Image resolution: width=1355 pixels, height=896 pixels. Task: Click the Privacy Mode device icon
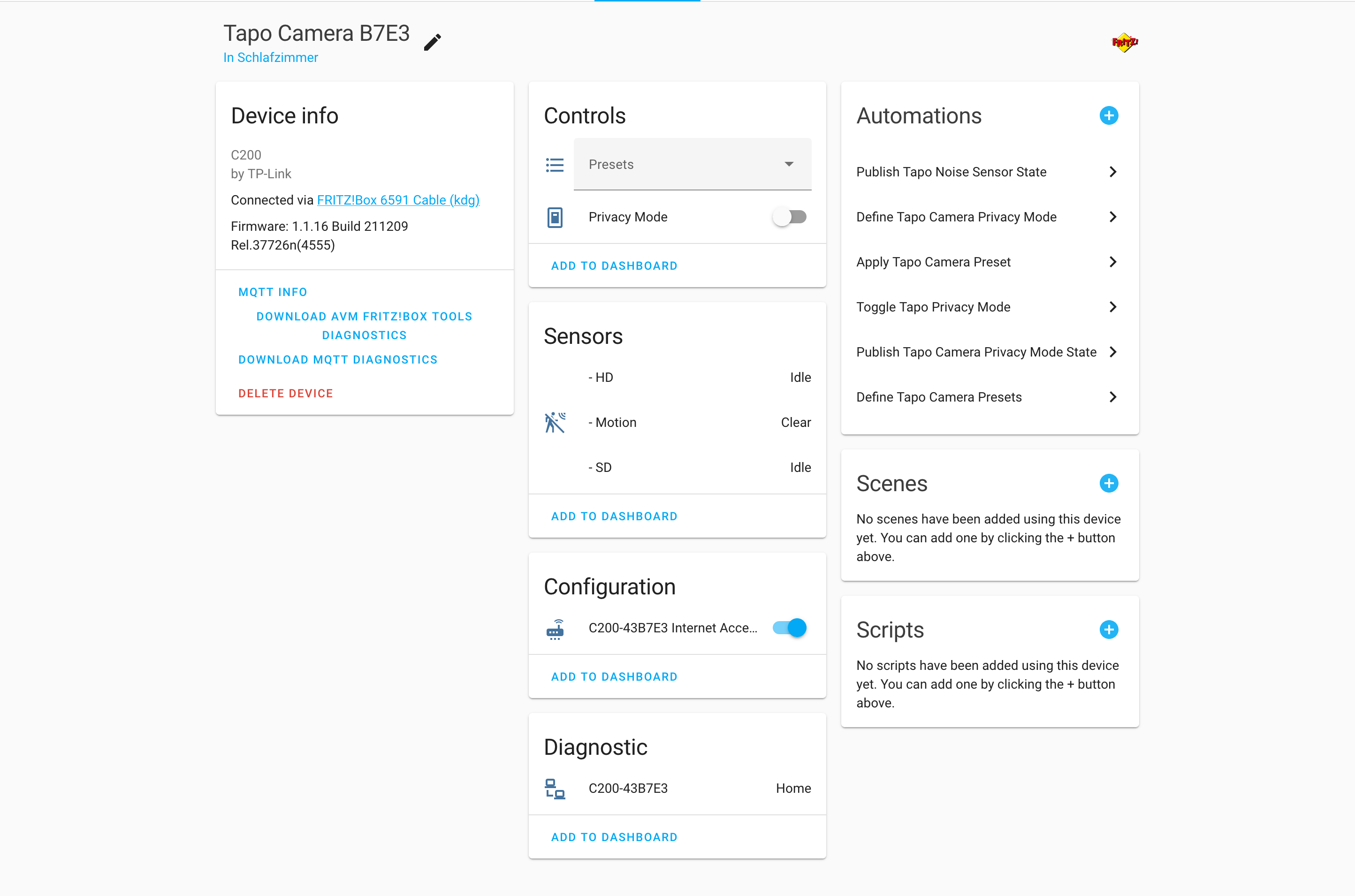coord(555,217)
